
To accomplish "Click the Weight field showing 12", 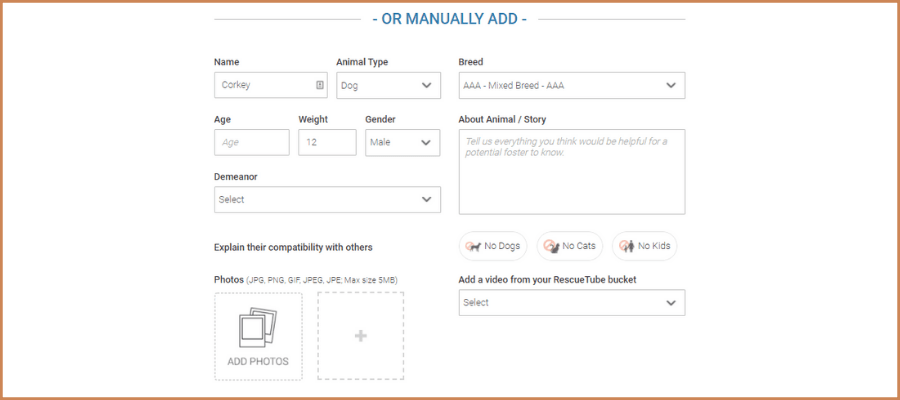I will click(326, 142).
